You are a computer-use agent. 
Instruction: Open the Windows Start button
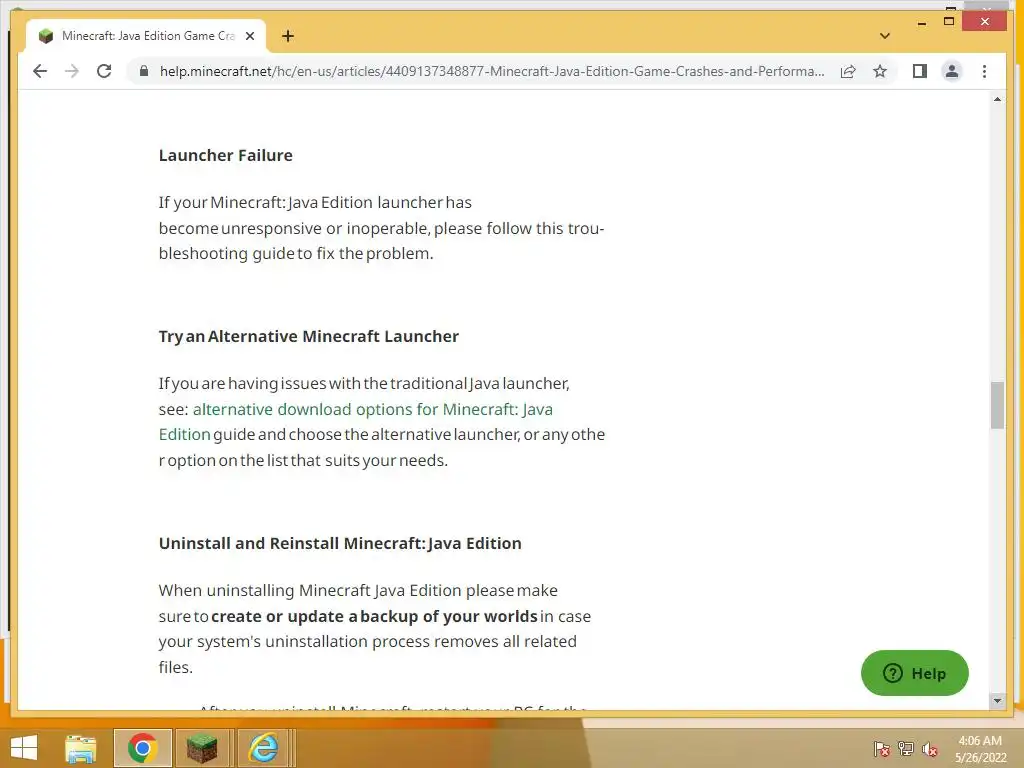click(24, 748)
